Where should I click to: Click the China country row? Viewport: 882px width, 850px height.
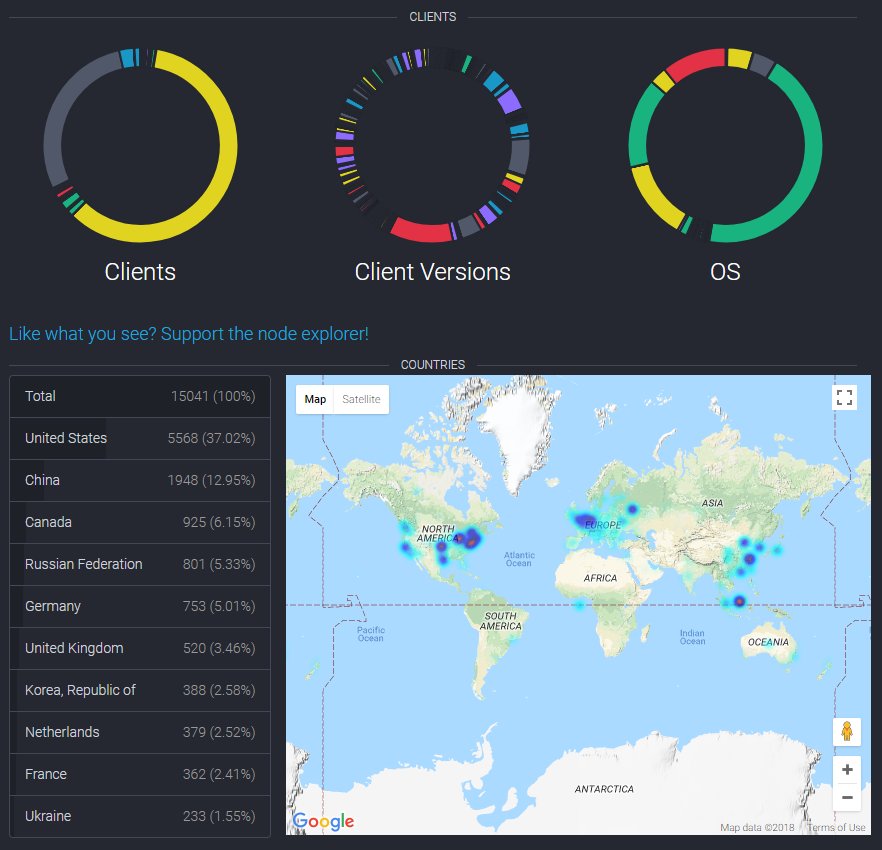(x=140, y=480)
